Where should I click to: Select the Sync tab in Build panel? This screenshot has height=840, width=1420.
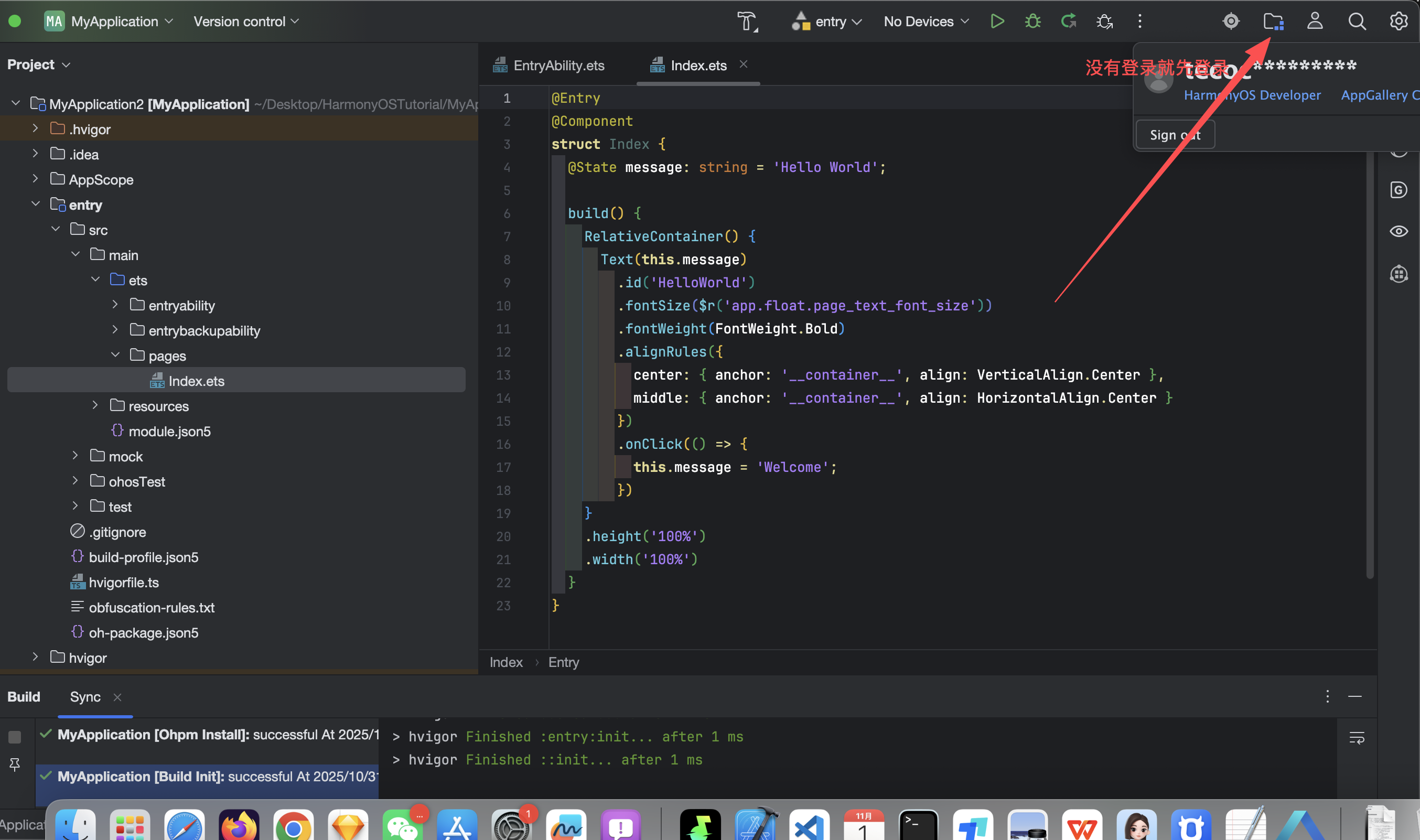coord(85,697)
